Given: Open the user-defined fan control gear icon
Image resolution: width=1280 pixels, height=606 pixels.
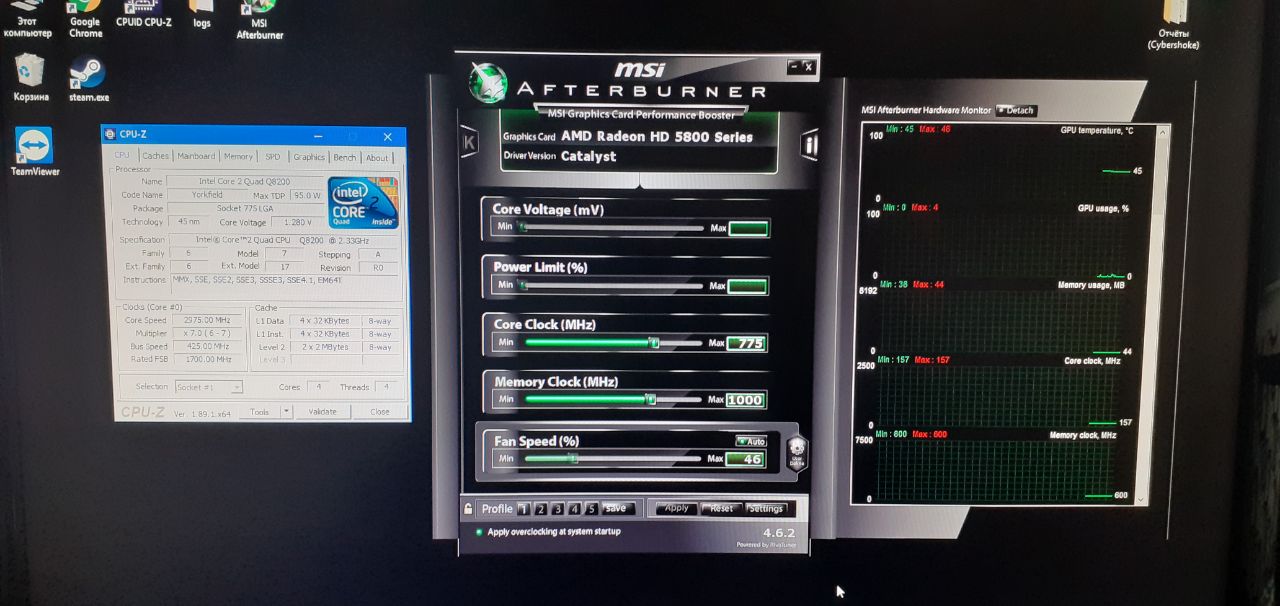Looking at the screenshot, I should (x=796, y=452).
